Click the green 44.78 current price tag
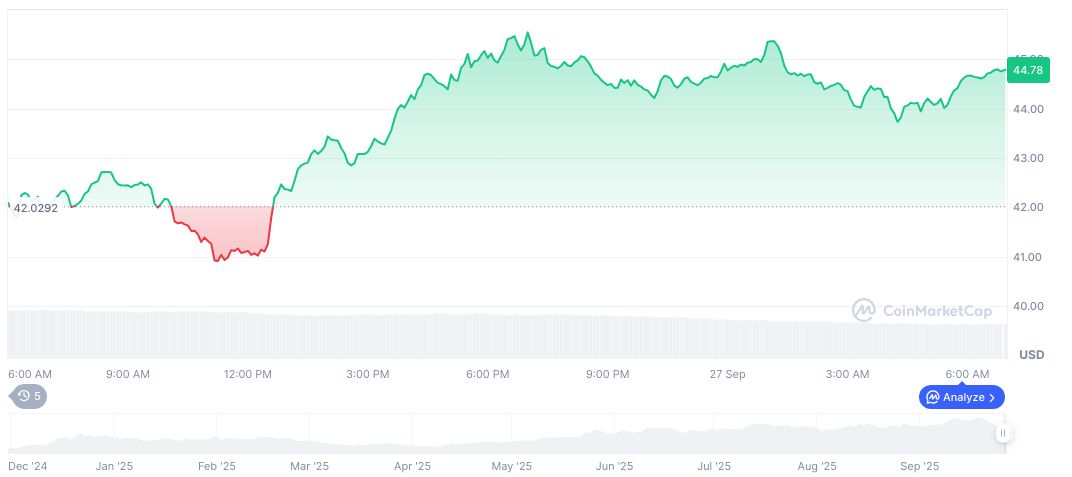This screenshot has width=1072, height=477. tap(1027, 70)
